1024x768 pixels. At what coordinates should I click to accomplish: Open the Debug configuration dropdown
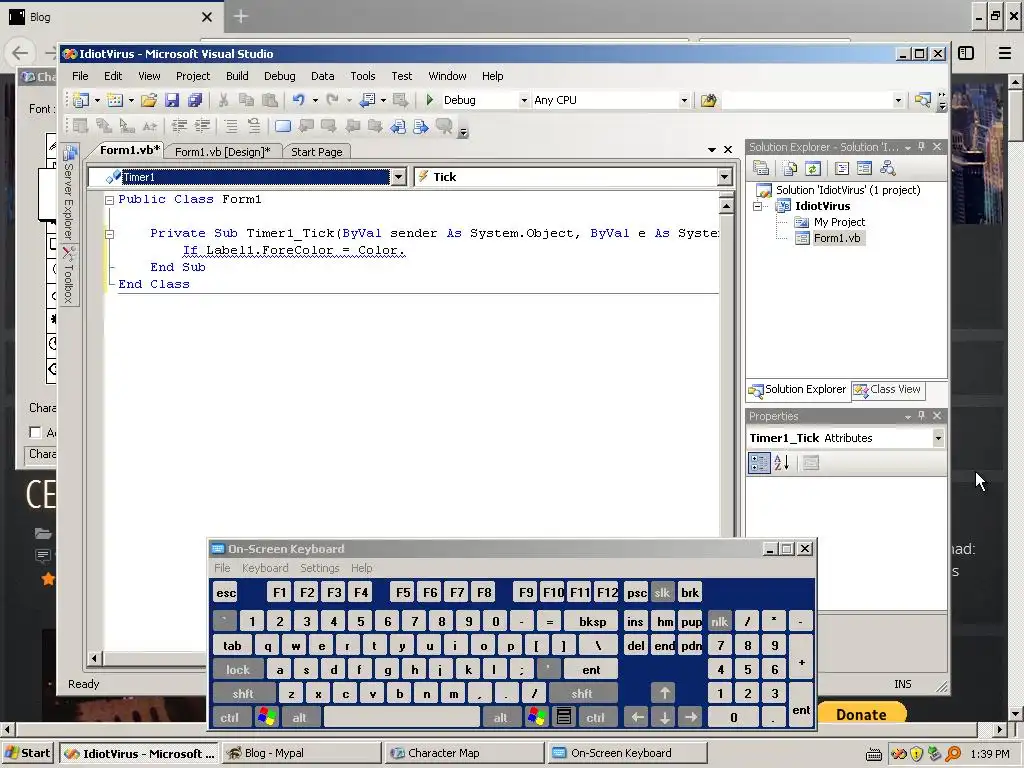(x=524, y=101)
